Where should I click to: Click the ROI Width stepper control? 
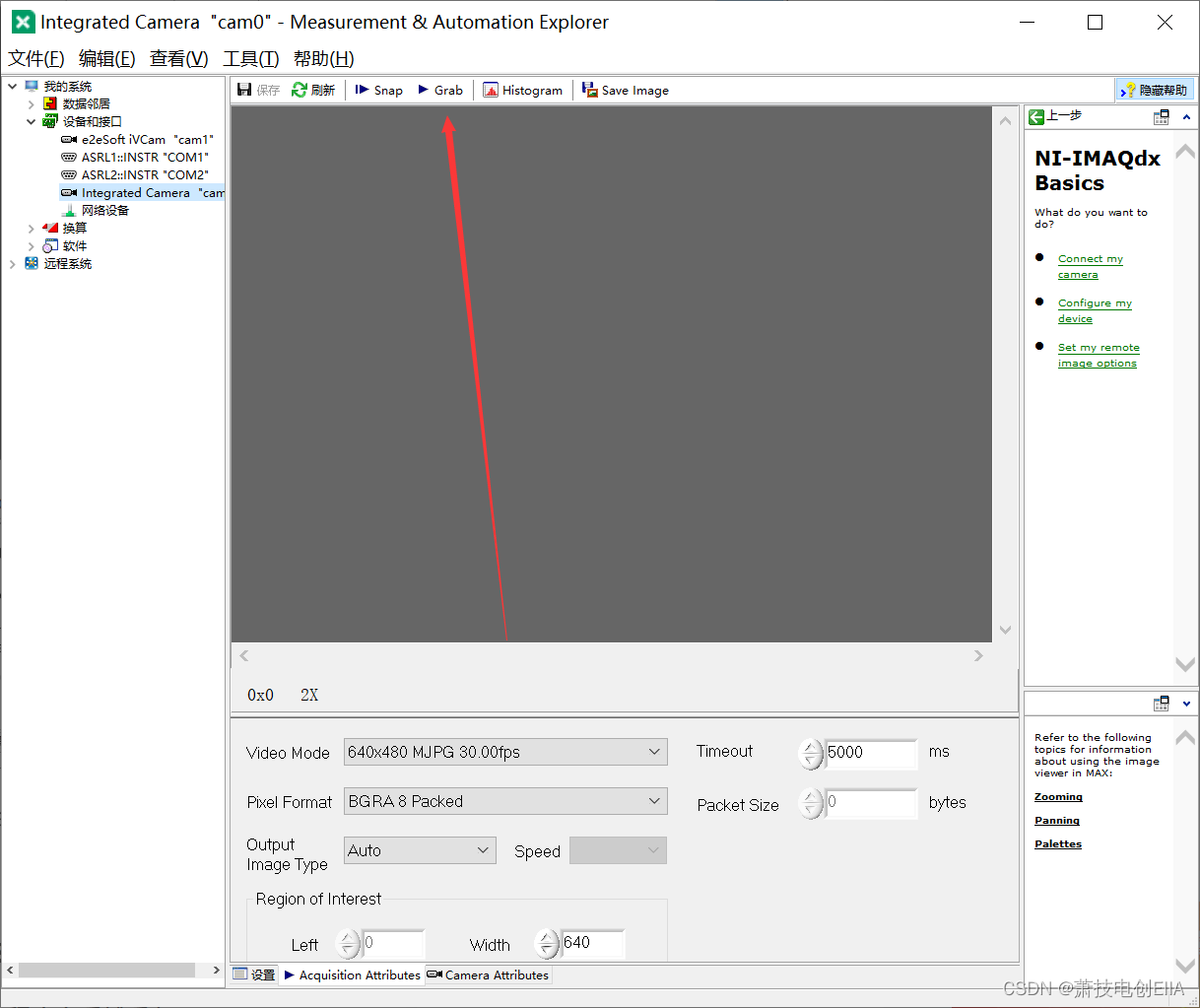[547, 944]
